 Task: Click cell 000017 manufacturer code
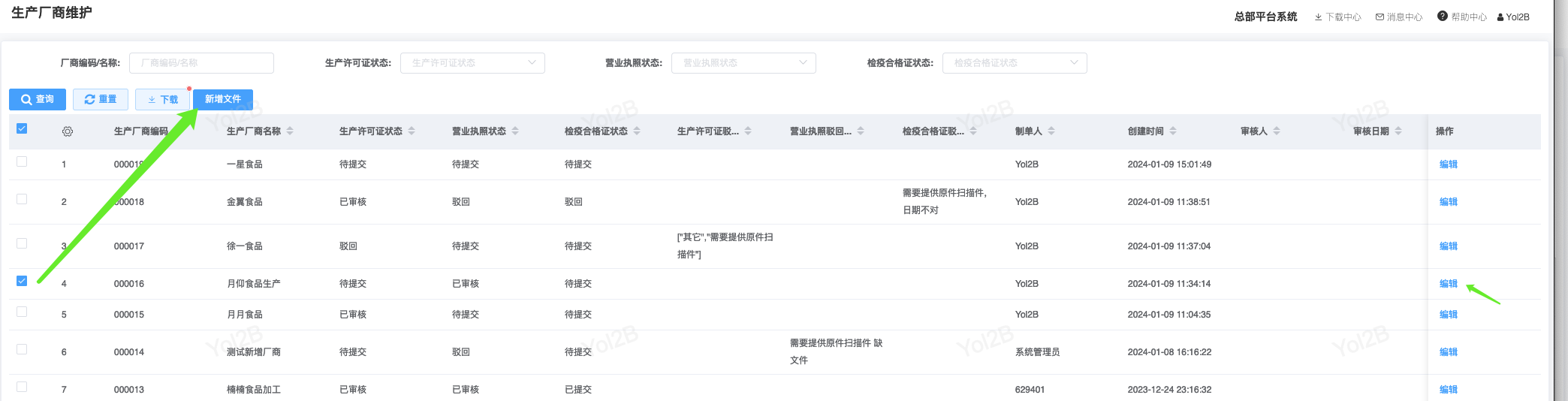tap(129, 246)
